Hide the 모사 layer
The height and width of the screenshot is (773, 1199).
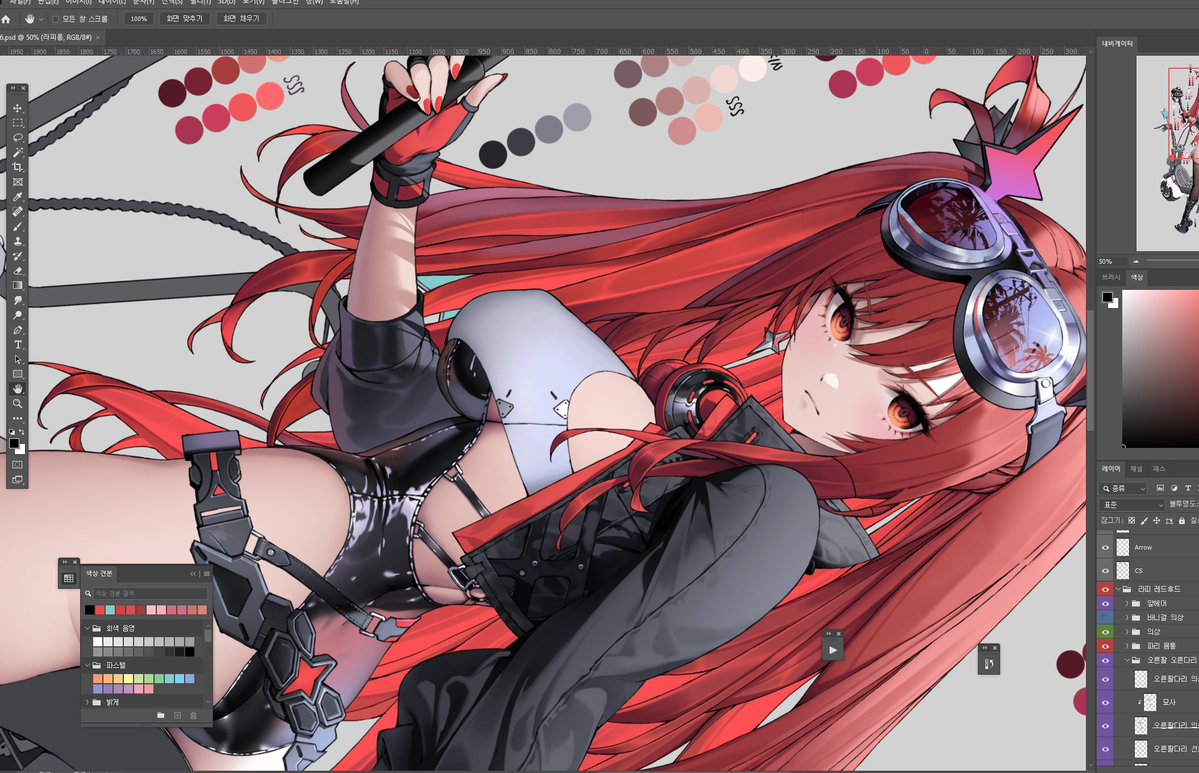[1105, 702]
